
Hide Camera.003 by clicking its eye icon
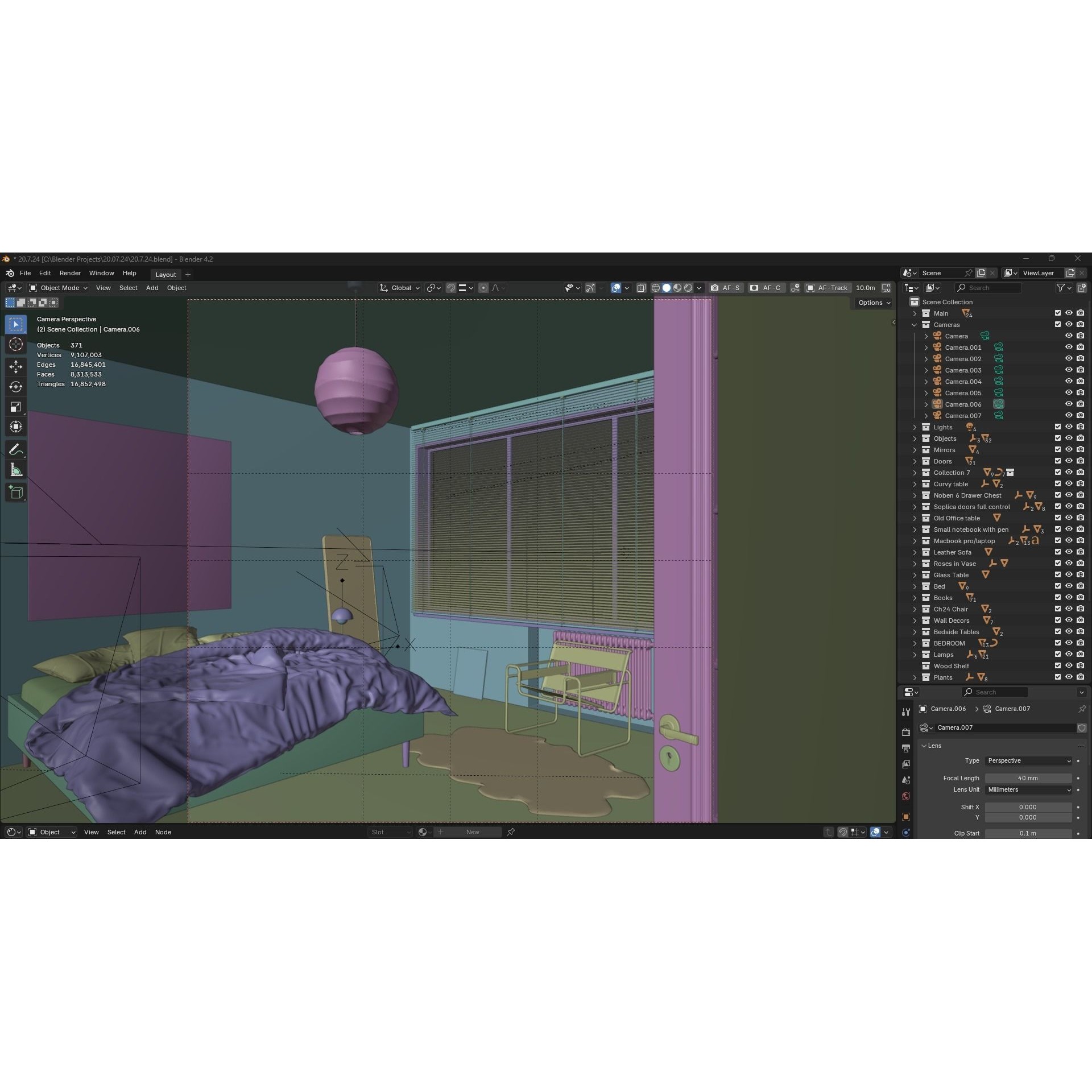click(x=1069, y=370)
